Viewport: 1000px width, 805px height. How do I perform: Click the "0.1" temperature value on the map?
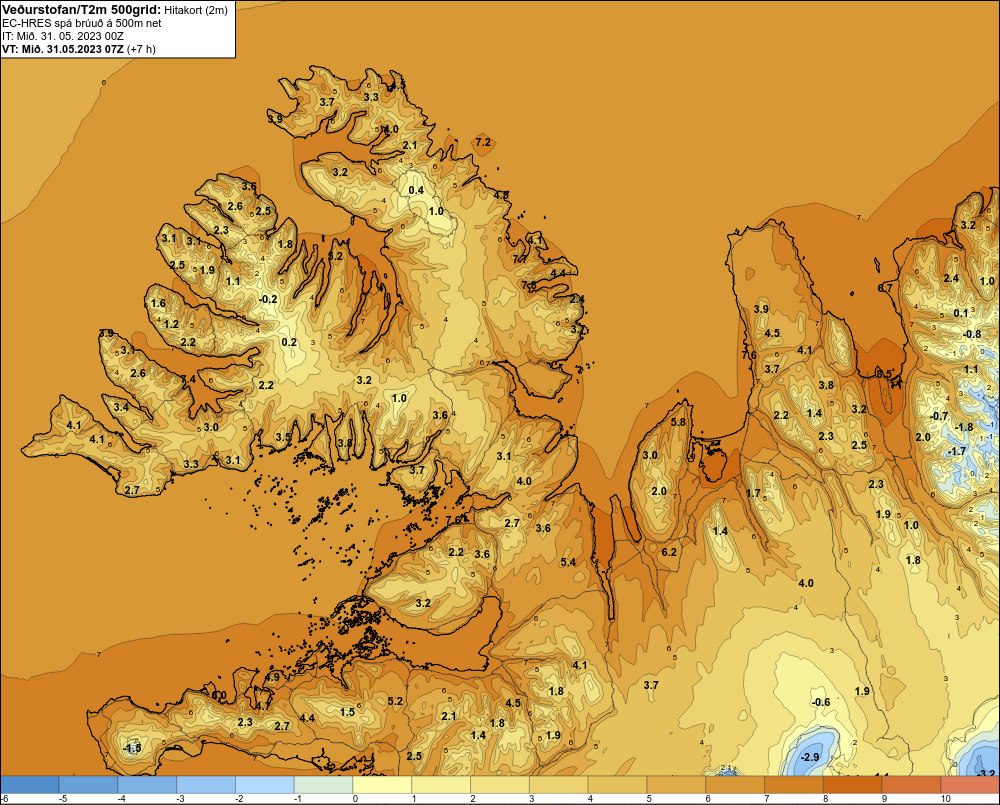click(961, 313)
